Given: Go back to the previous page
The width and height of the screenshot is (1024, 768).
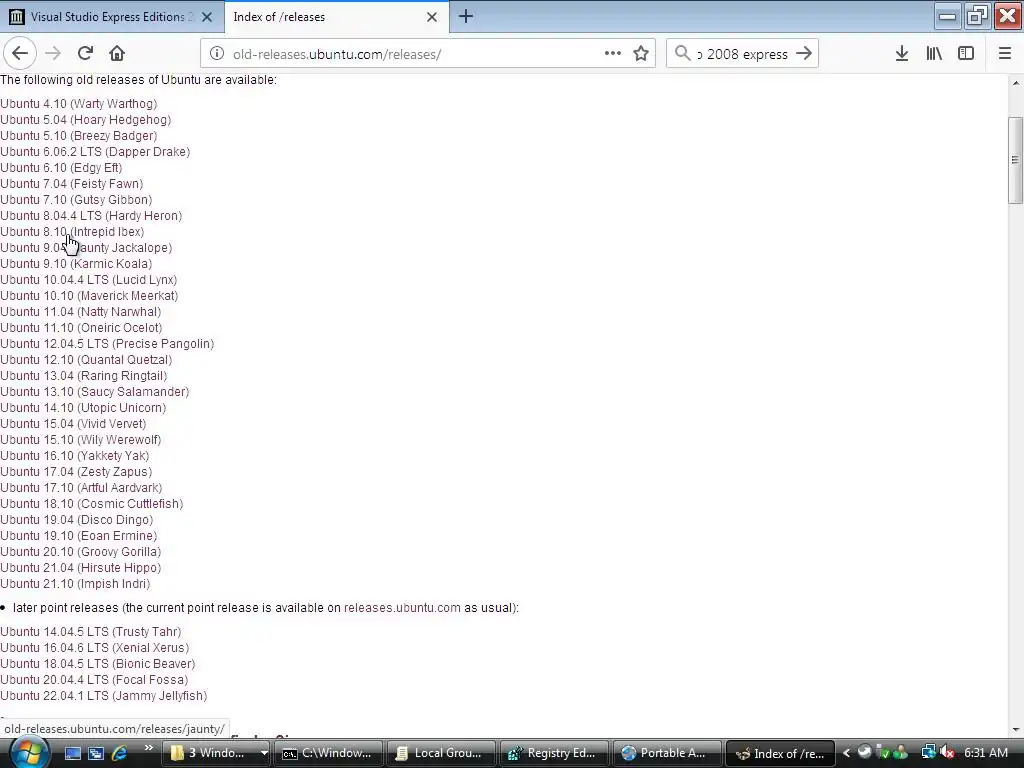Looking at the screenshot, I should tap(20, 54).
